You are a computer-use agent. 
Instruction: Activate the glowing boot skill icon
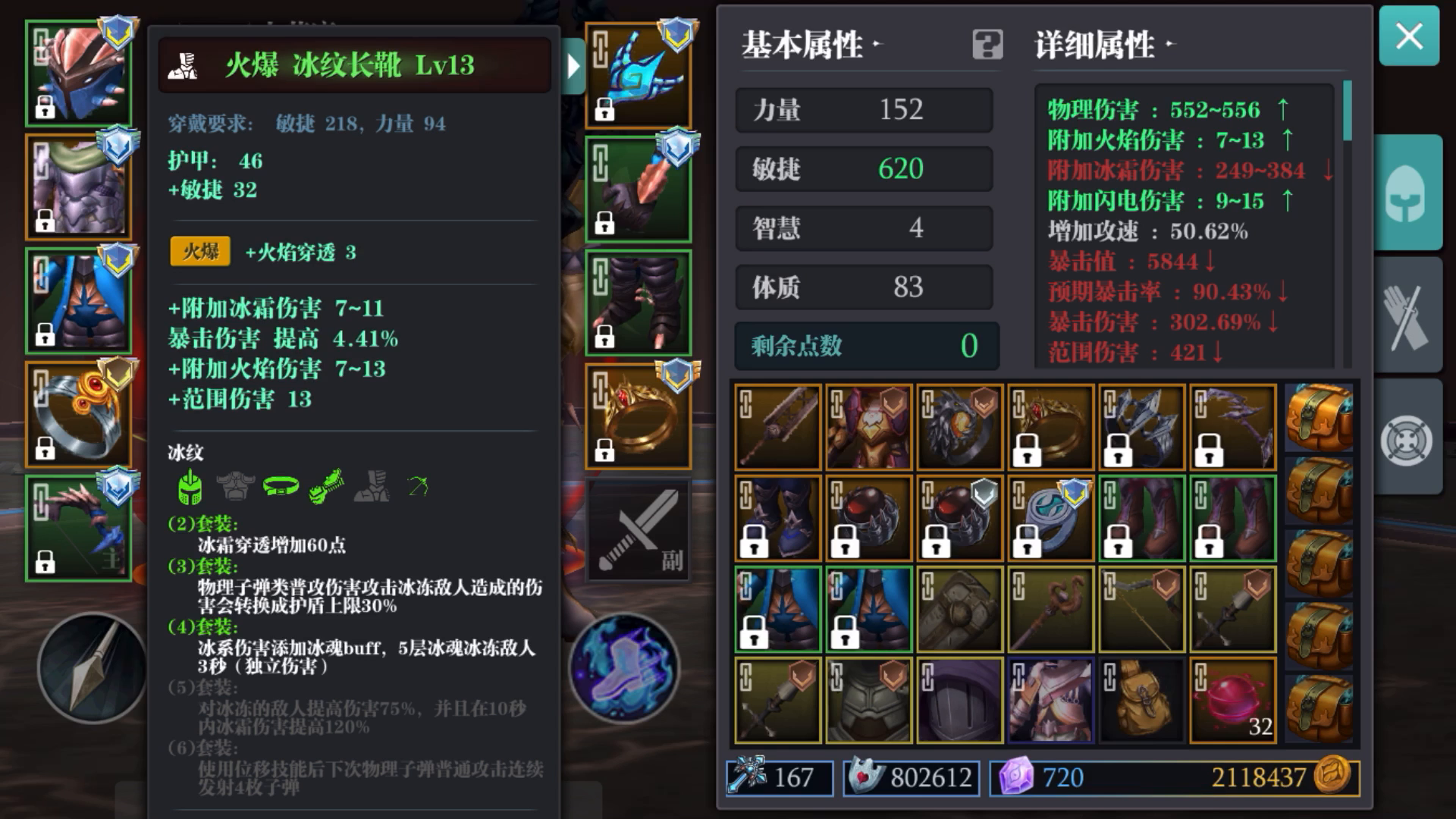624,668
